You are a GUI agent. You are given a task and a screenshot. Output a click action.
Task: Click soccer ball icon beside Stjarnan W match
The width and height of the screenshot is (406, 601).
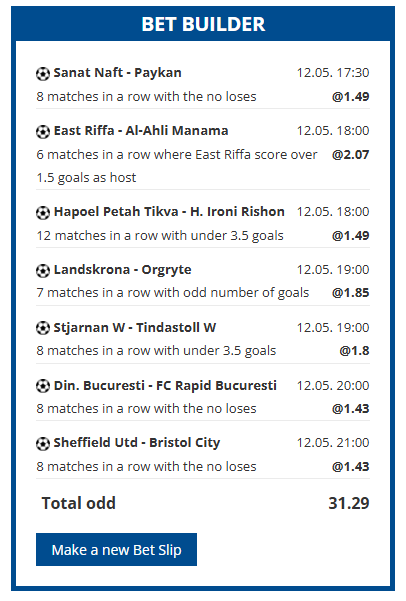43,328
